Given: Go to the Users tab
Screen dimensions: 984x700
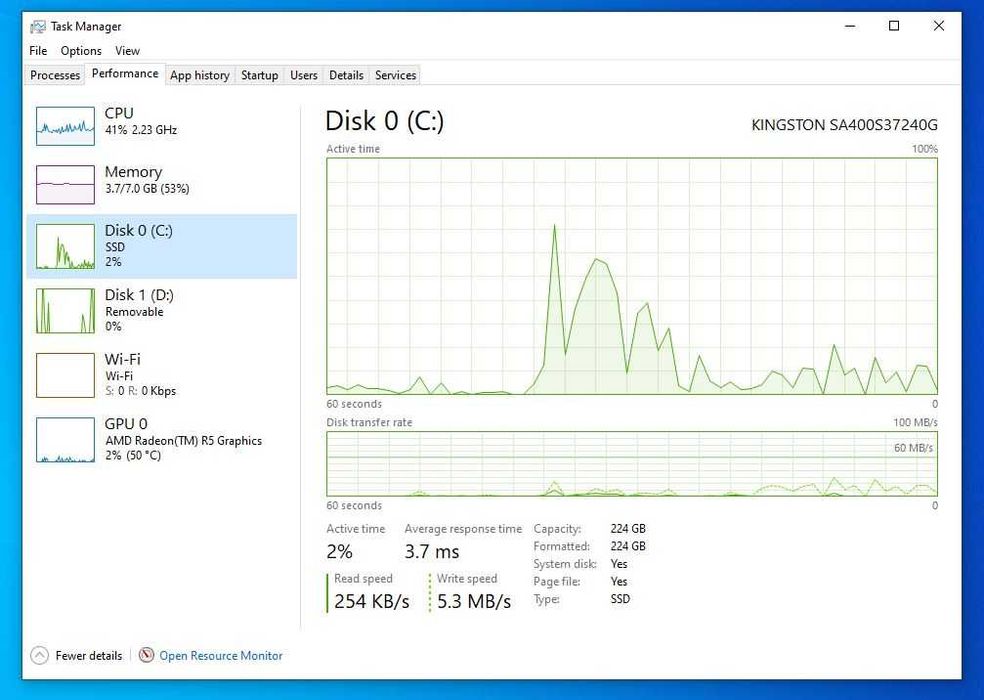Looking at the screenshot, I should (304, 75).
